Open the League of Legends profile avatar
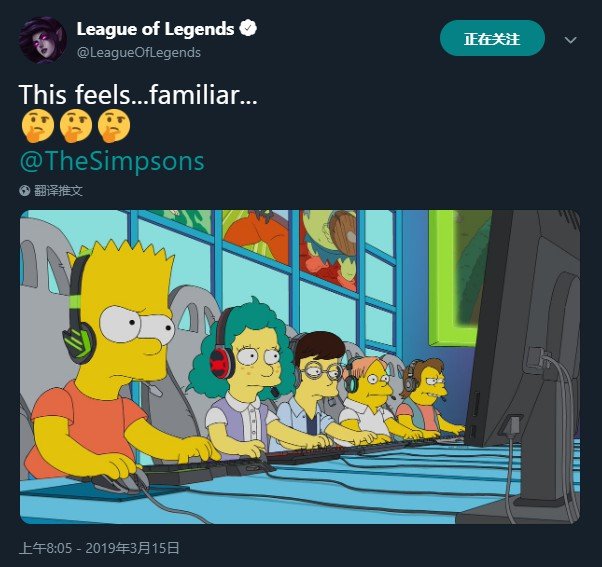Screen dimensions: 602x567 tap(43, 40)
